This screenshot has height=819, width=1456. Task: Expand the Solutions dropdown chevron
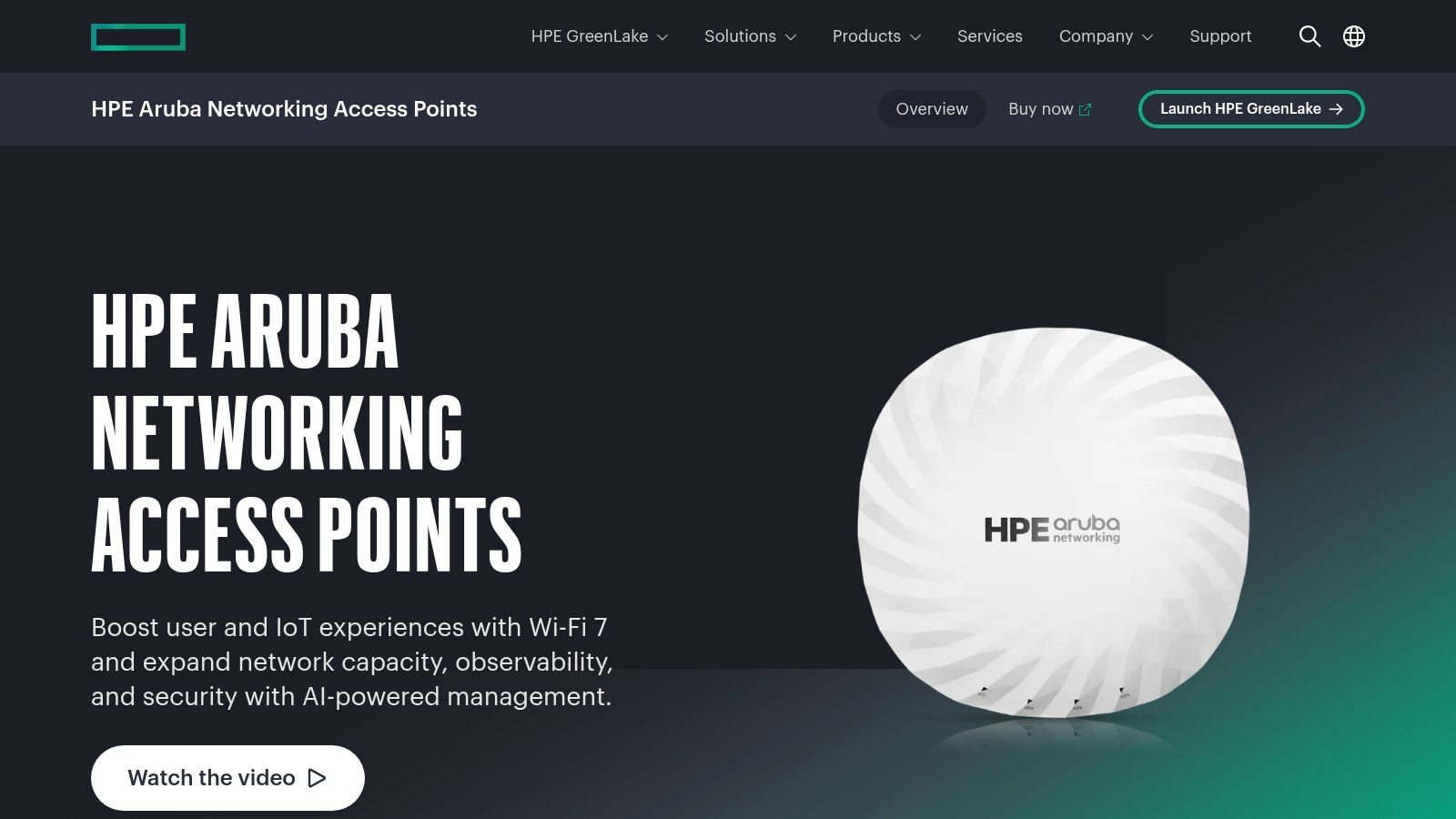pos(791,37)
